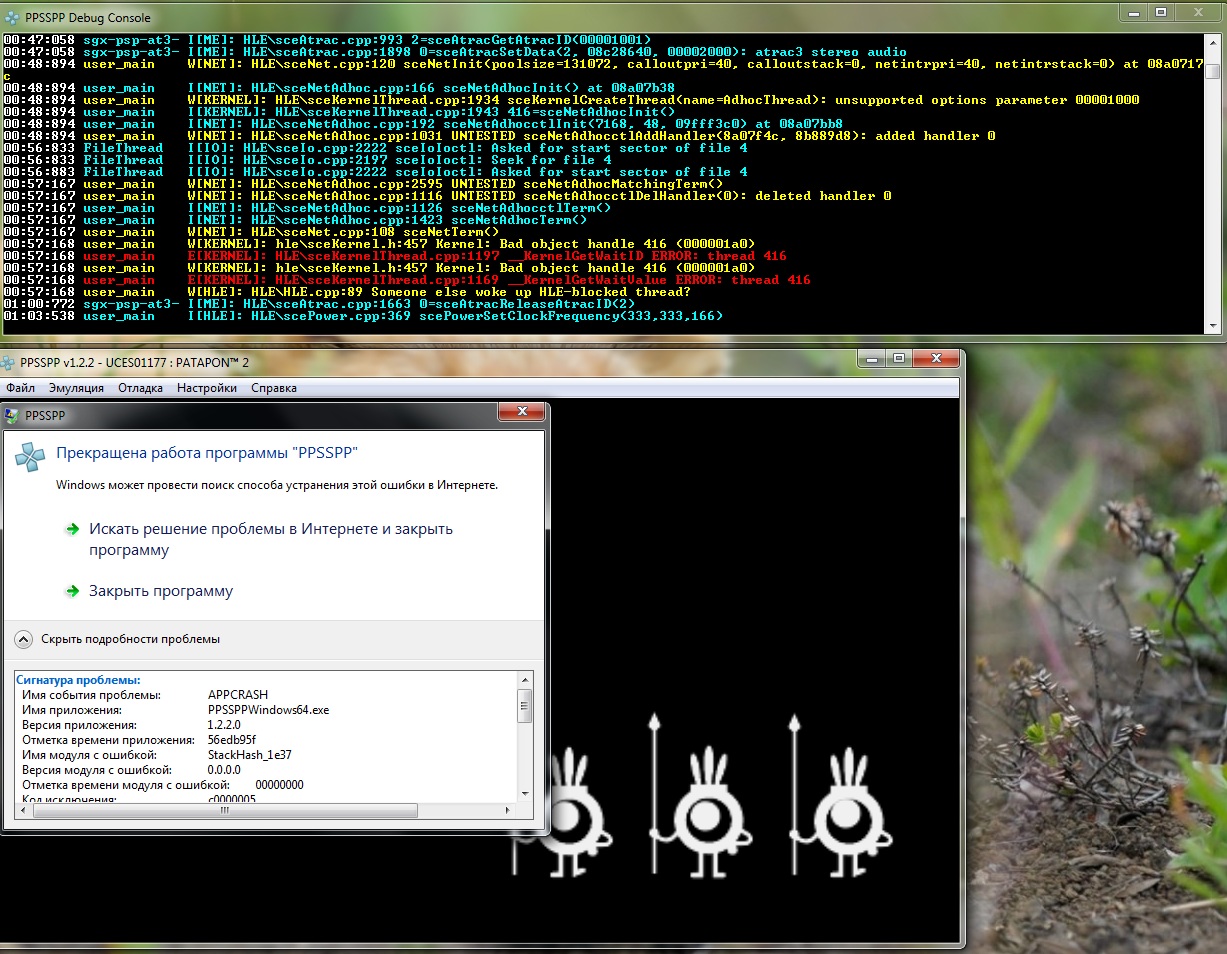Click the 'Имя модуля с ошибкой:' label
The width and height of the screenshot is (1227, 954).
click(x=88, y=754)
